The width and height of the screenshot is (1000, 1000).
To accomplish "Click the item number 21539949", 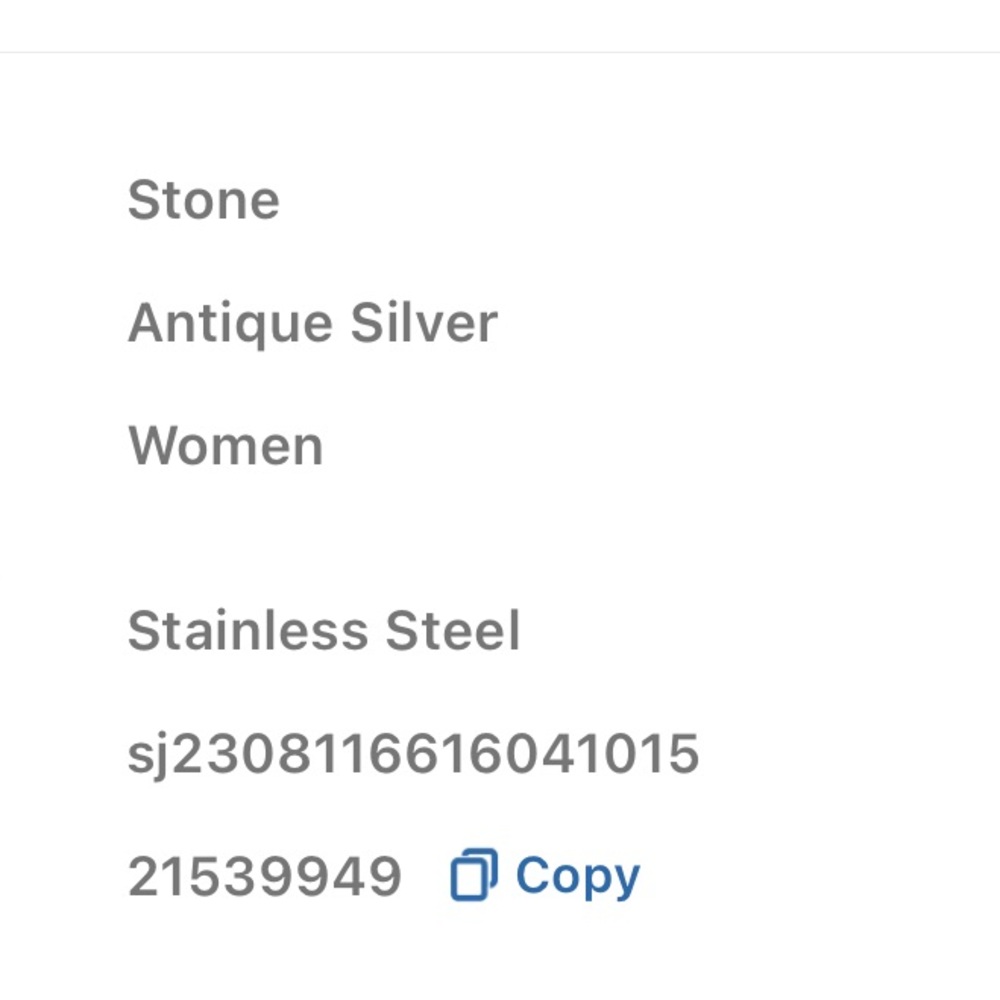I will pos(265,877).
